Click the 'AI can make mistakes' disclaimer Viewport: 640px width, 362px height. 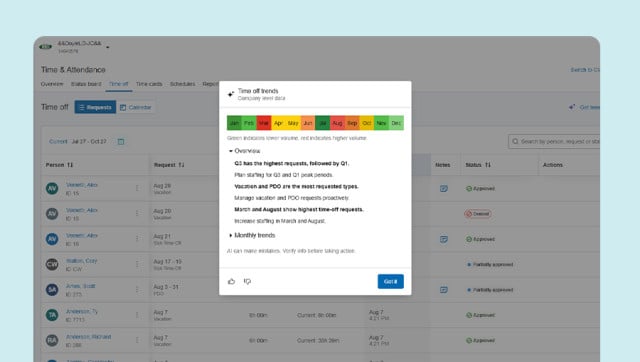[x=291, y=251]
